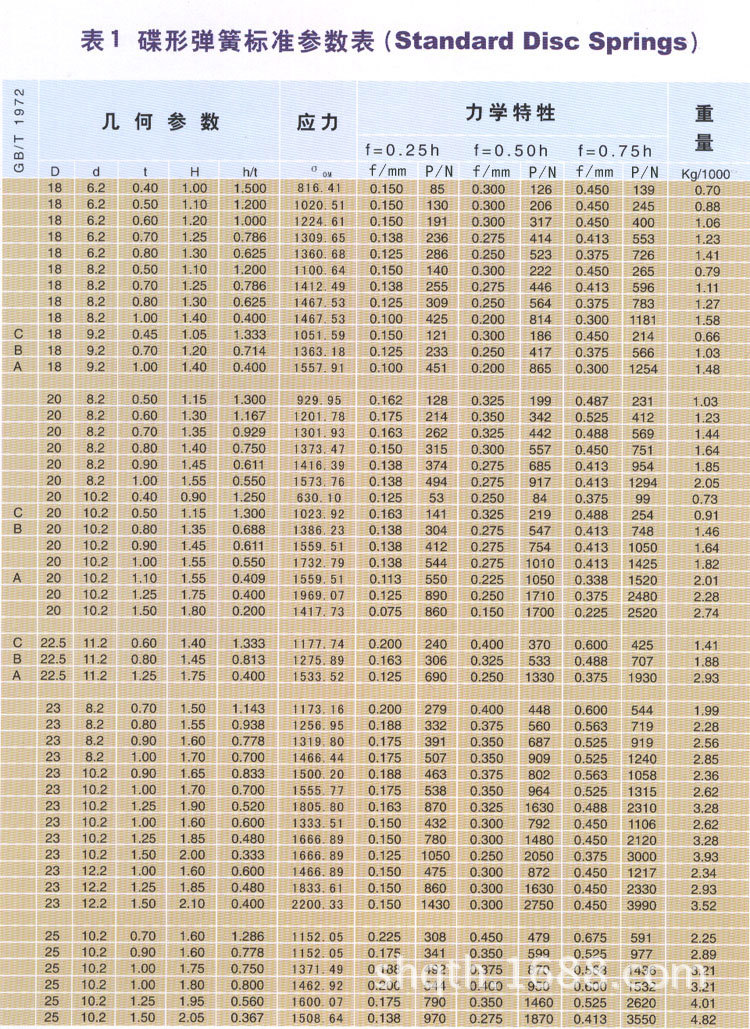750x1029 pixels.
Task: Select the stress value '630. 10'
Action: click(318, 498)
